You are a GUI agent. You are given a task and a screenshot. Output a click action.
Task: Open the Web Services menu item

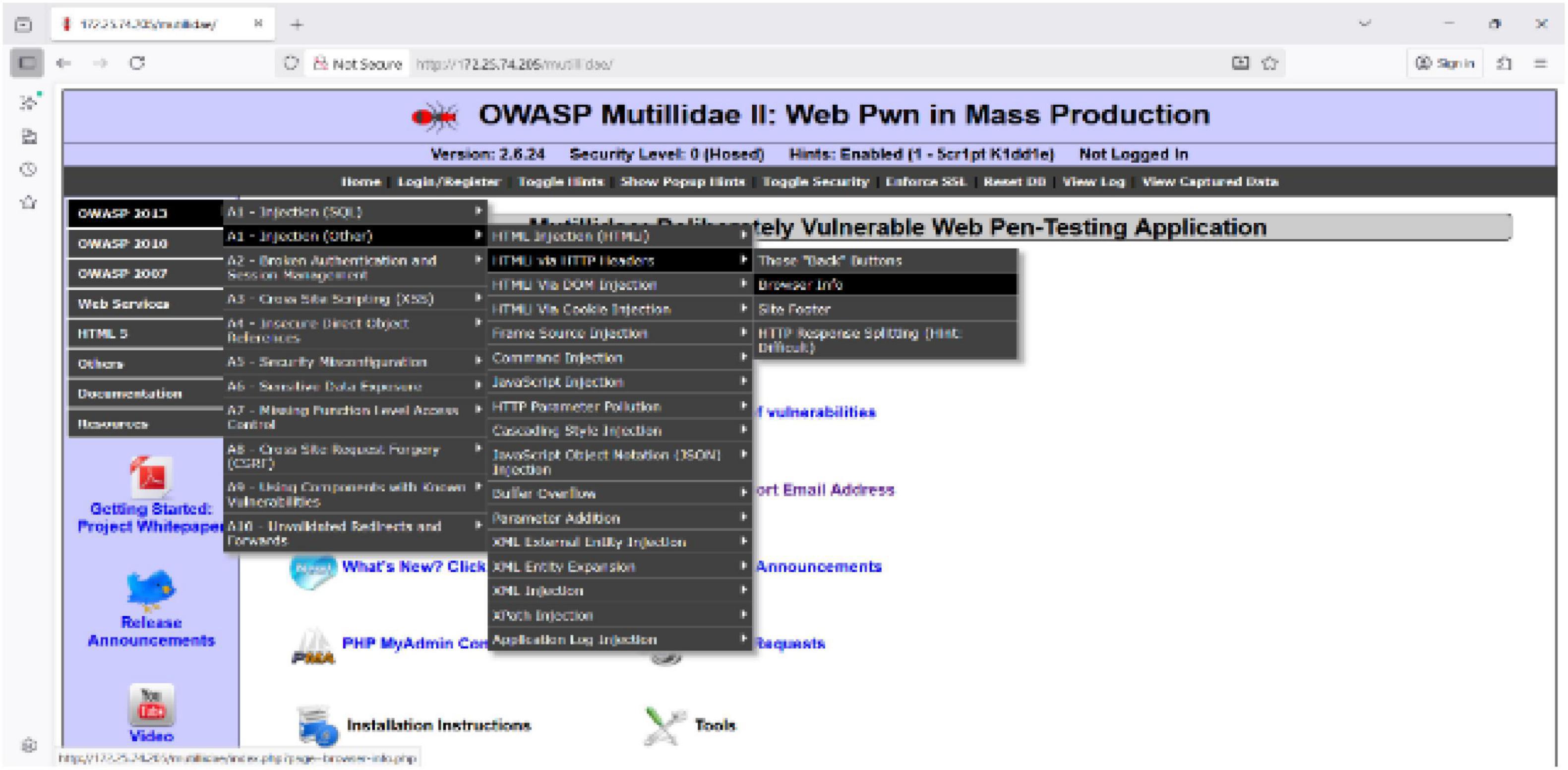146,303
